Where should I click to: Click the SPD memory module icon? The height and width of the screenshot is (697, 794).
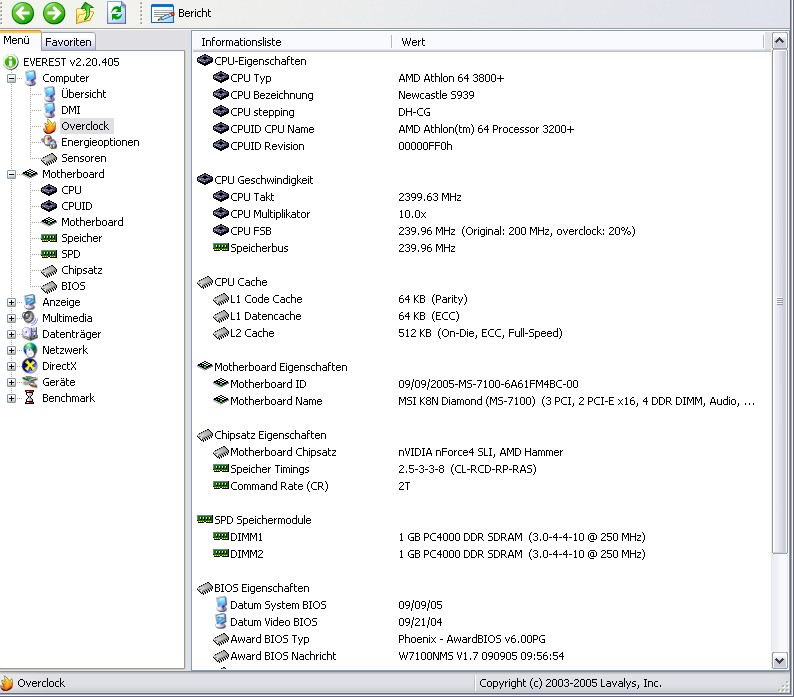coord(49,254)
